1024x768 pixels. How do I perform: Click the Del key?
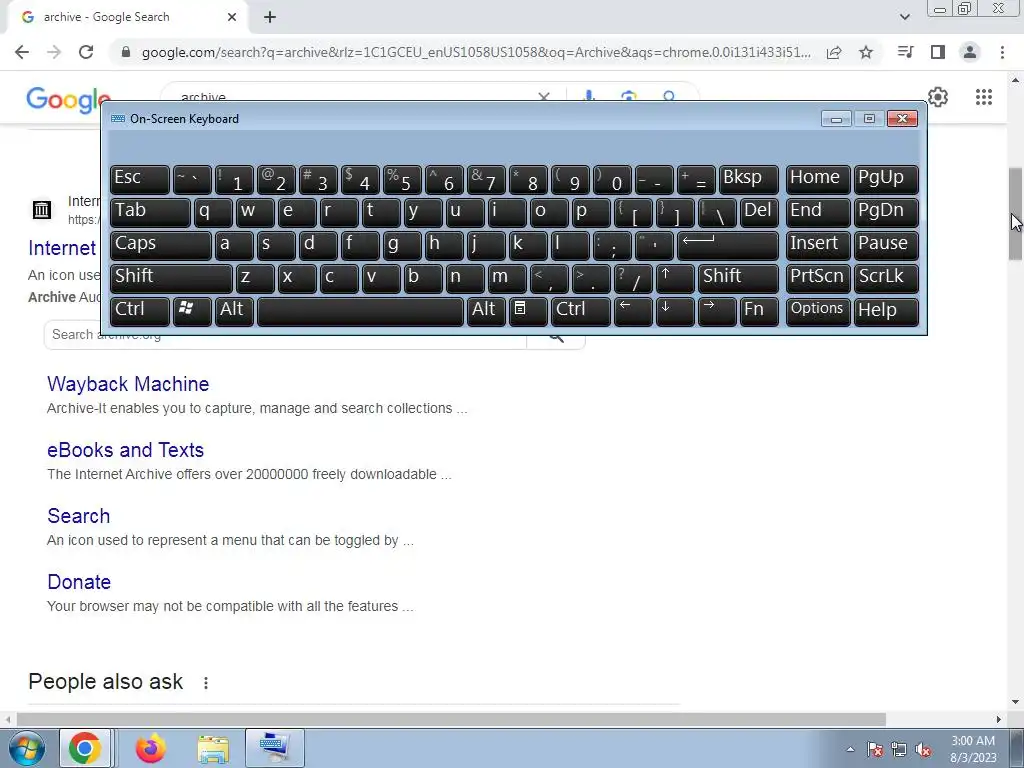(x=759, y=212)
